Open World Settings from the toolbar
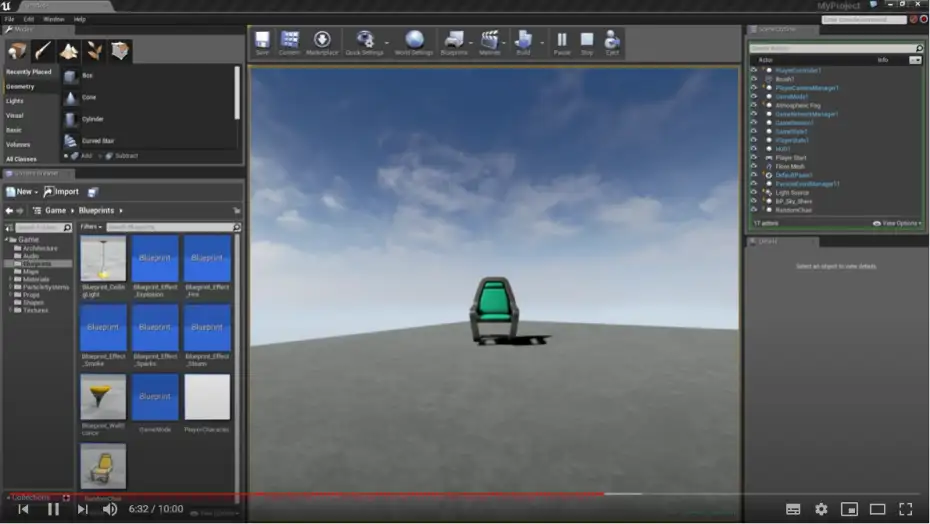This screenshot has height=524, width=930. (x=414, y=42)
